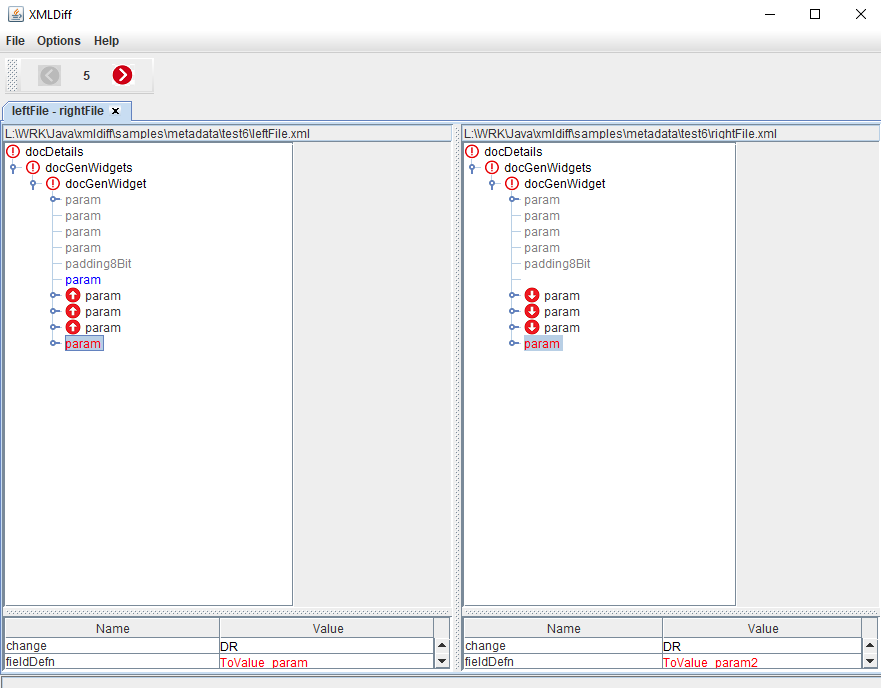The image size is (881, 688).
Task: Click toolbar drag handle grip
Action: [x=12, y=75]
